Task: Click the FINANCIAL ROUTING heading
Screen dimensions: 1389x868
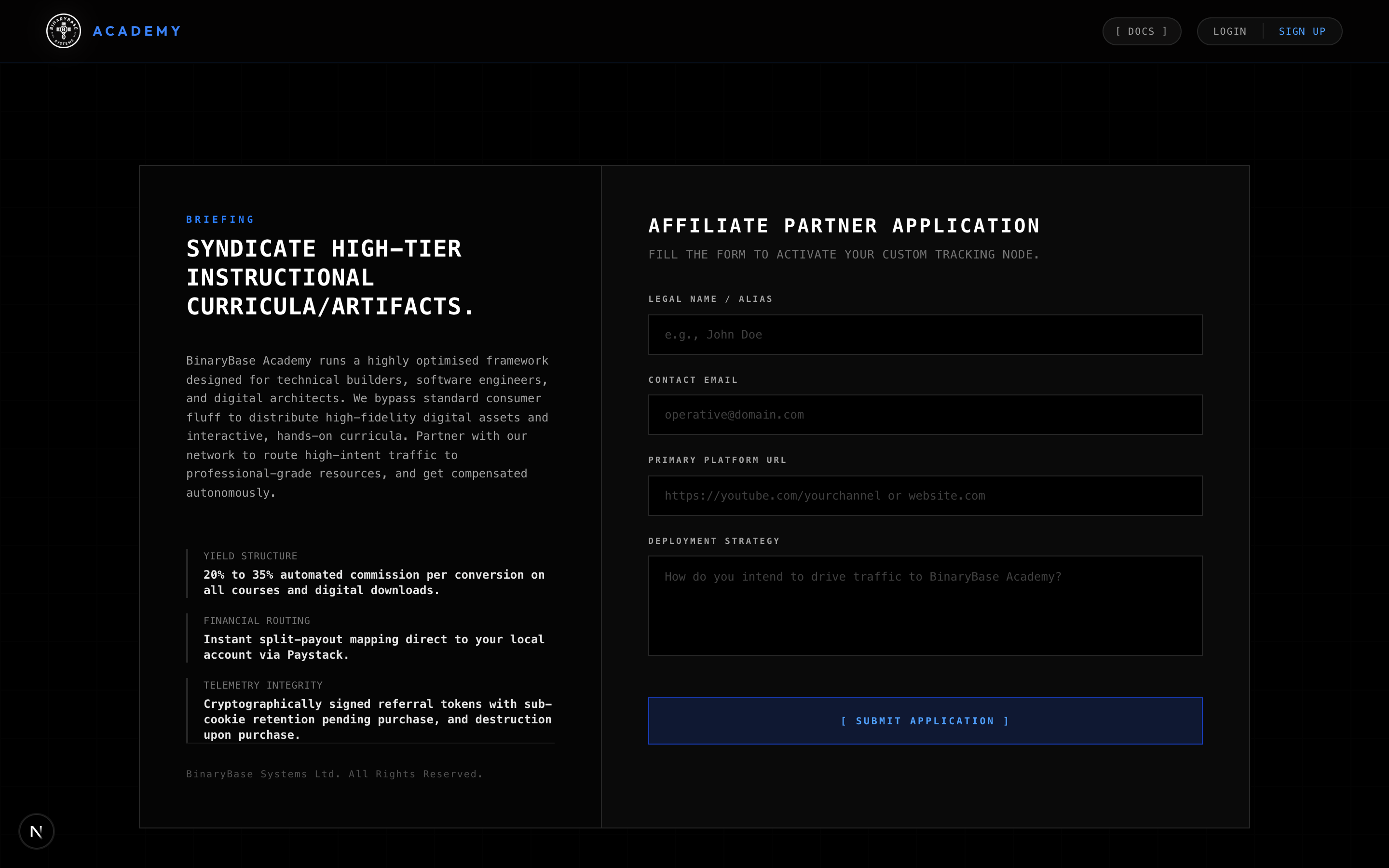Action: click(257, 621)
